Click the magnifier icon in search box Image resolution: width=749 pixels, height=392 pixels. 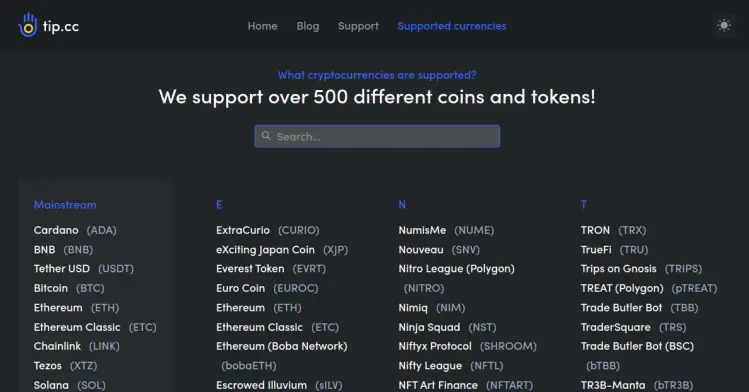(266, 136)
